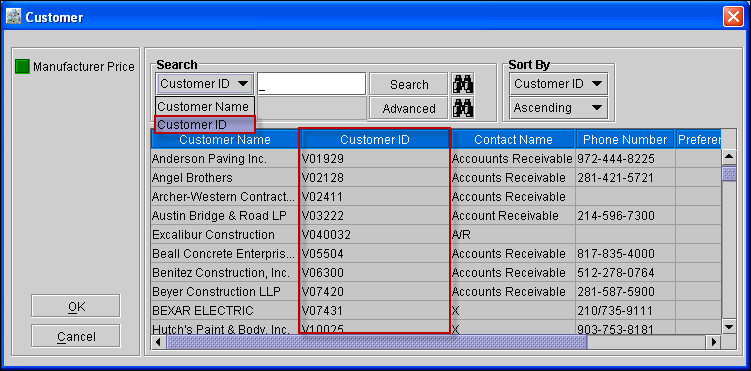The width and height of the screenshot is (751, 371).
Task: Click customer ID V01929 cell
Action: click(x=375, y=158)
